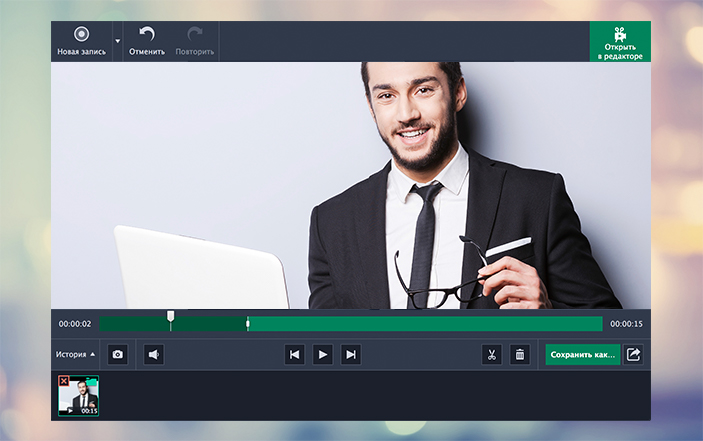Open sharing options with the share icon
The height and width of the screenshot is (441, 703).
point(633,354)
